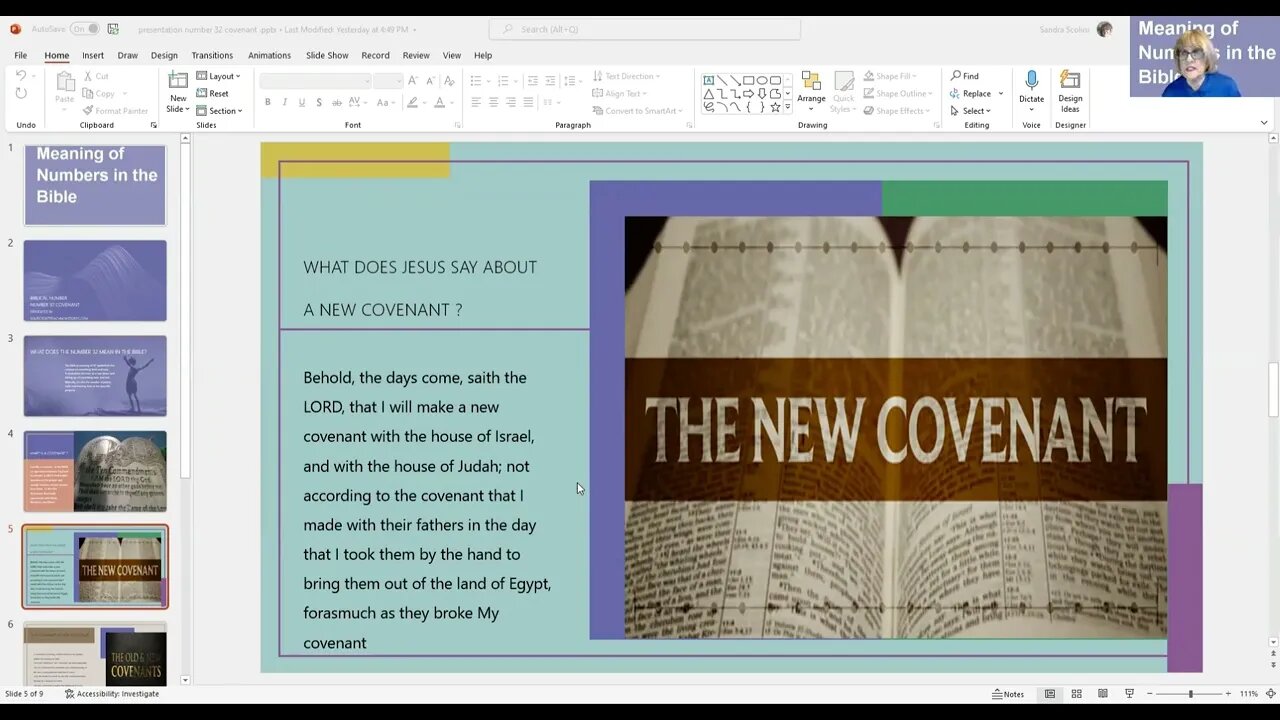This screenshot has height=720, width=1280.
Task: Select the Text Box shape tool
Action: (709, 80)
